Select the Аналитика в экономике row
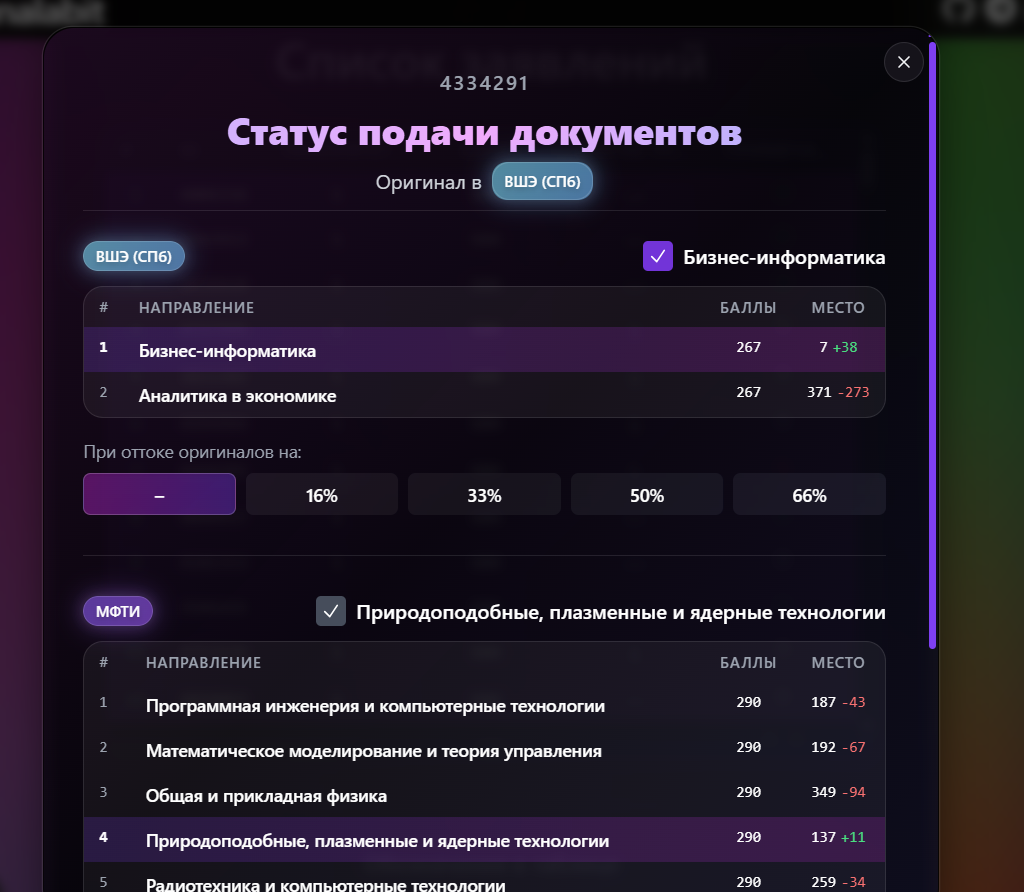The height and width of the screenshot is (892, 1024). 485,394
